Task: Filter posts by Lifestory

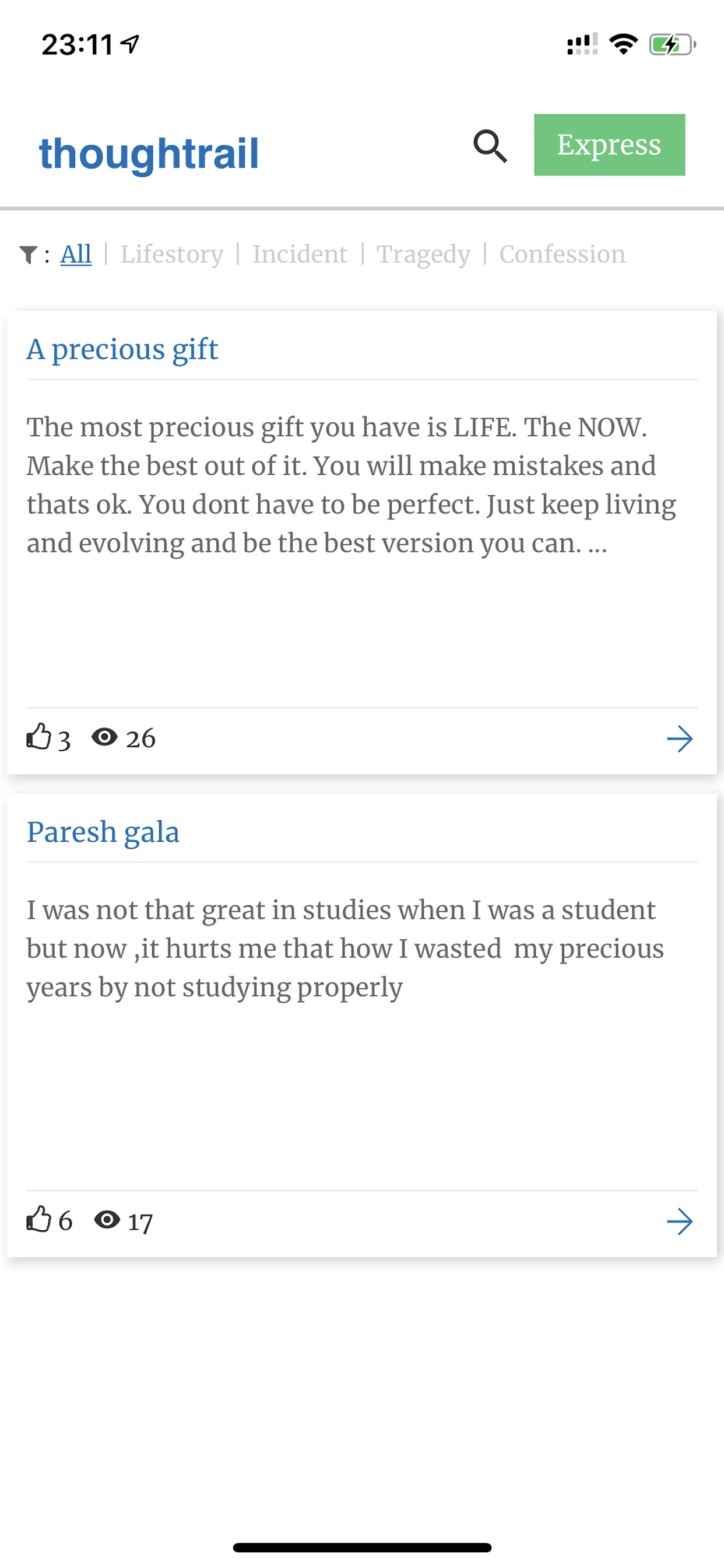Action: pyautogui.click(x=171, y=254)
